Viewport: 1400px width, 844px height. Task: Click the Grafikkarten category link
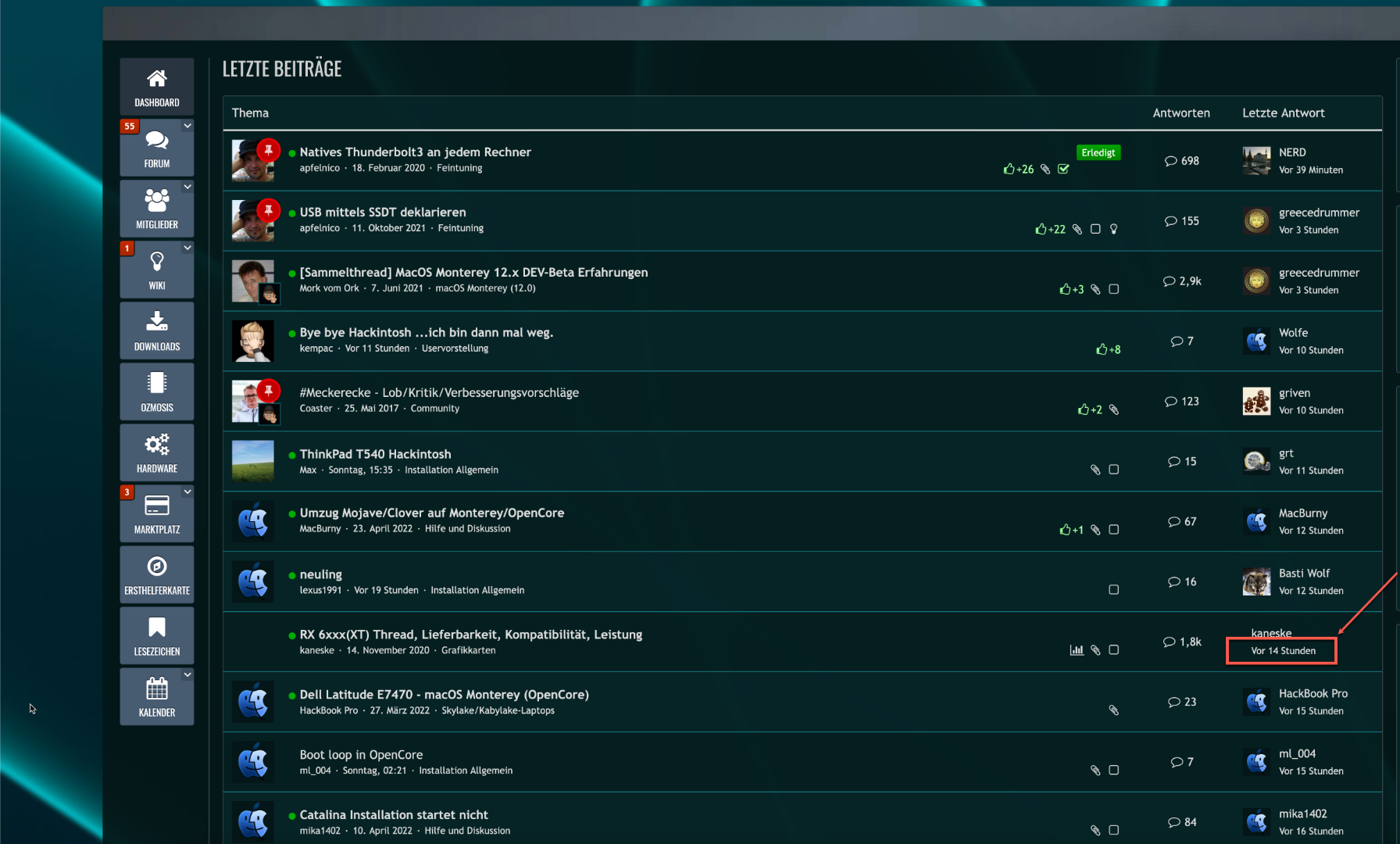[x=468, y=650]
